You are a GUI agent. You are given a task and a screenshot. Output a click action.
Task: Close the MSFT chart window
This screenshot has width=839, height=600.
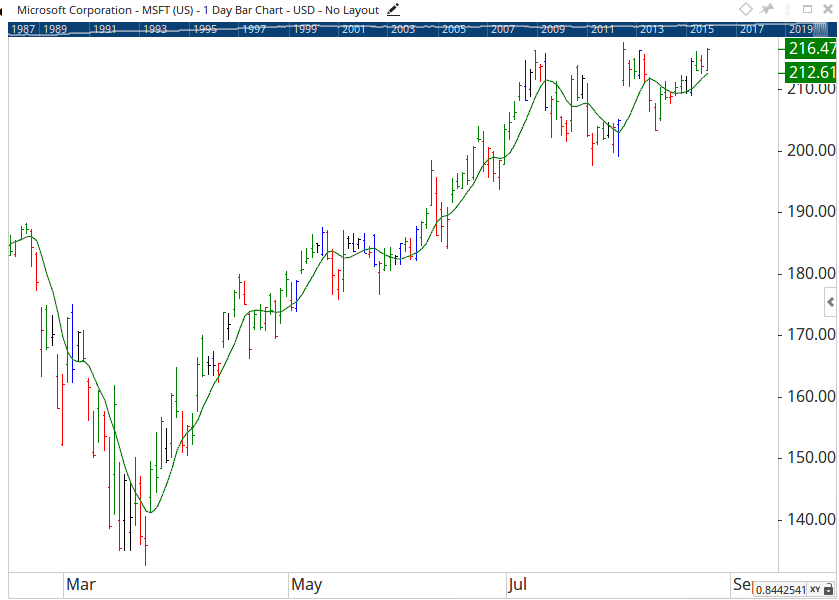[827, 9]
